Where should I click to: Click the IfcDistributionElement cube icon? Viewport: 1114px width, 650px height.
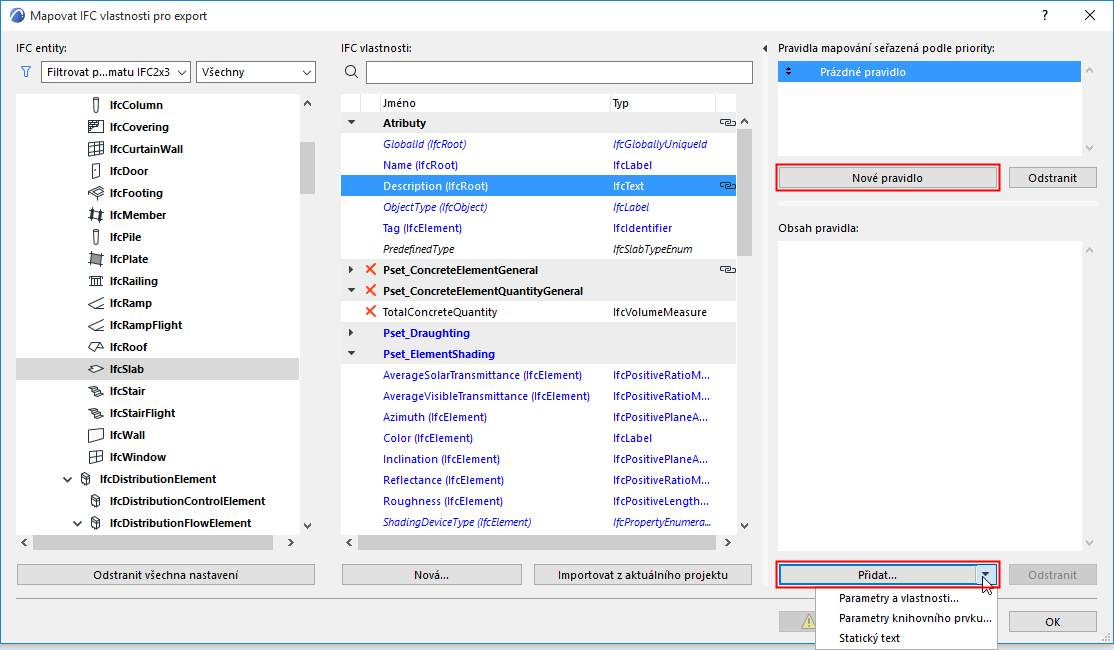[86, 480]
